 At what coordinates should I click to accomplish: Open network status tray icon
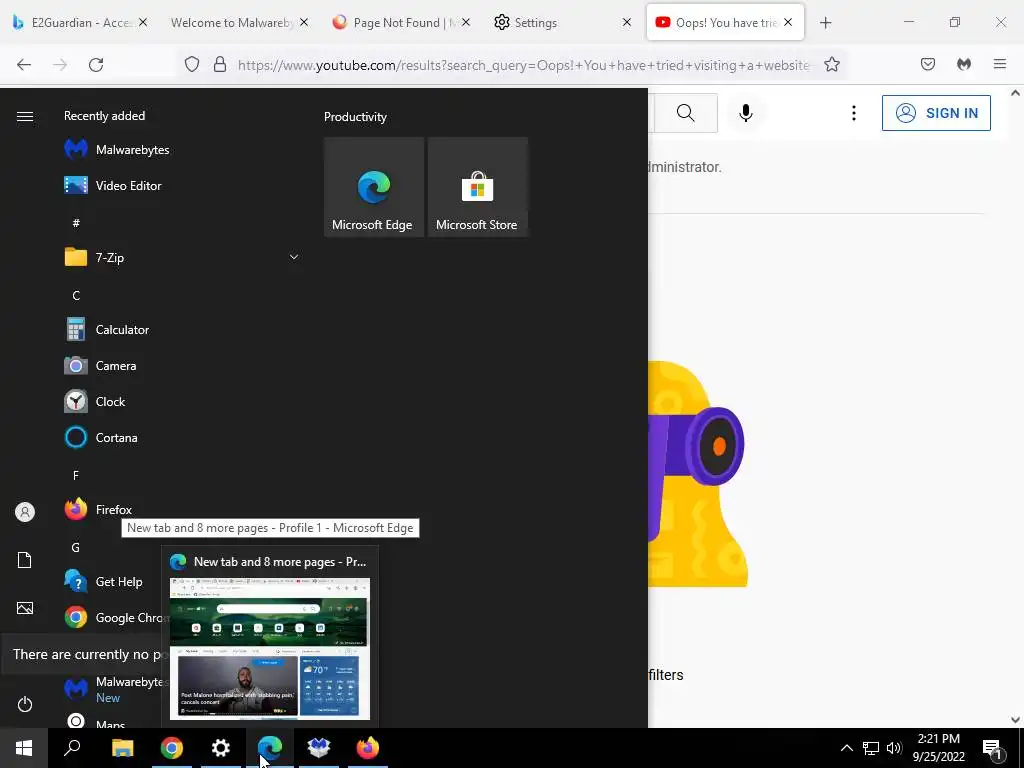click(x=871, y=748)
